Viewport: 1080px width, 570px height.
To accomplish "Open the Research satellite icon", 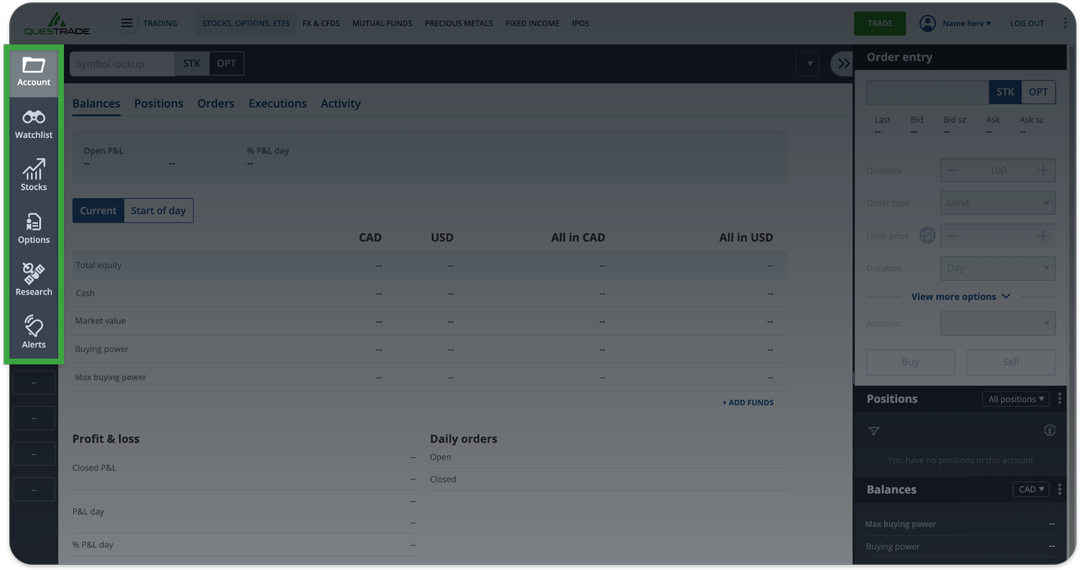I will coord(33,273).
